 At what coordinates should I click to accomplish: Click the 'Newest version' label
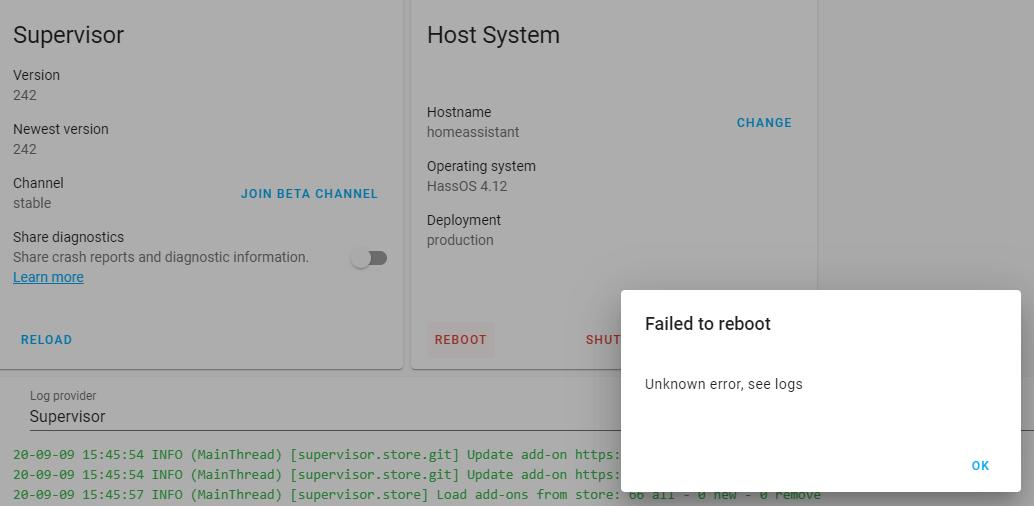coord(61,129)
